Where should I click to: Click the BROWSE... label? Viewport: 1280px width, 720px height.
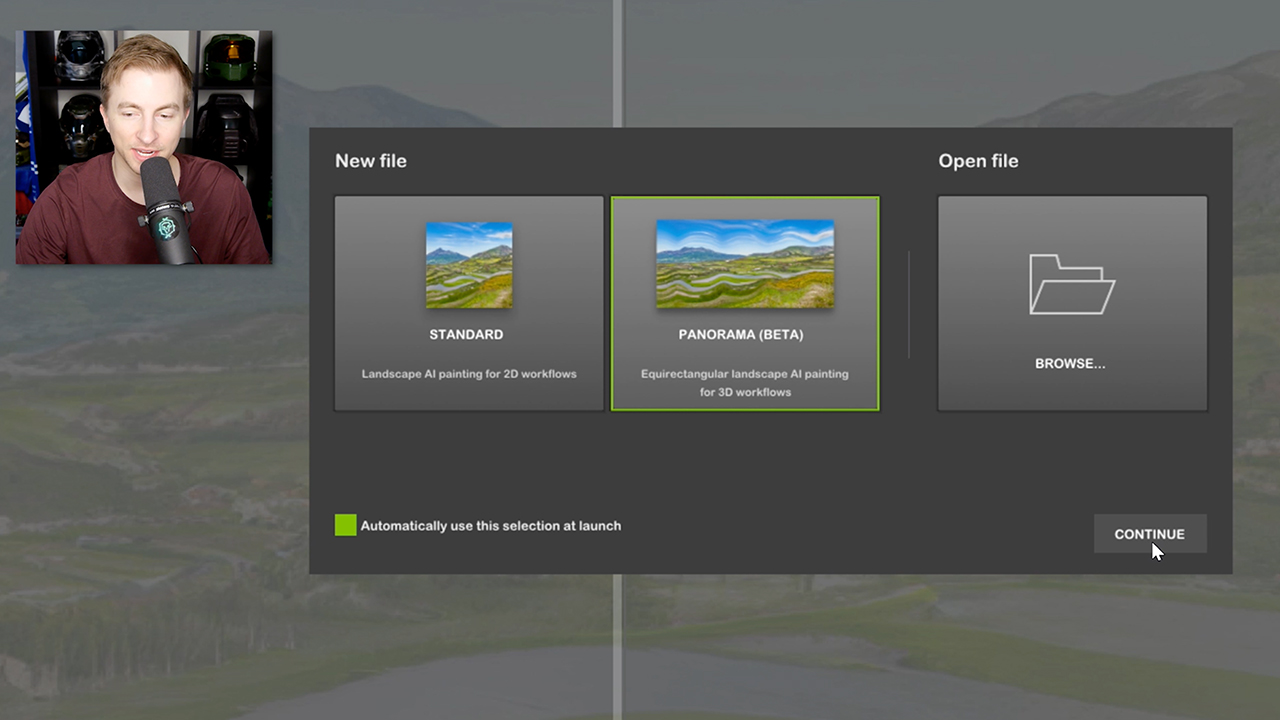click(1070, 364)
